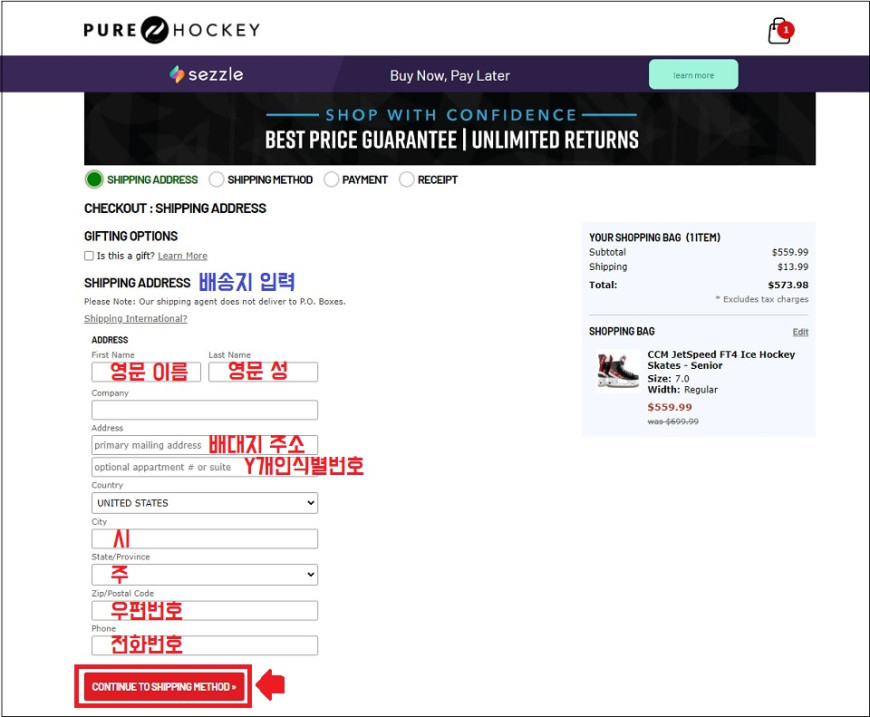Click the $13.99 shipping amount
Screen dimensions: 870x717
click(792, 267)
